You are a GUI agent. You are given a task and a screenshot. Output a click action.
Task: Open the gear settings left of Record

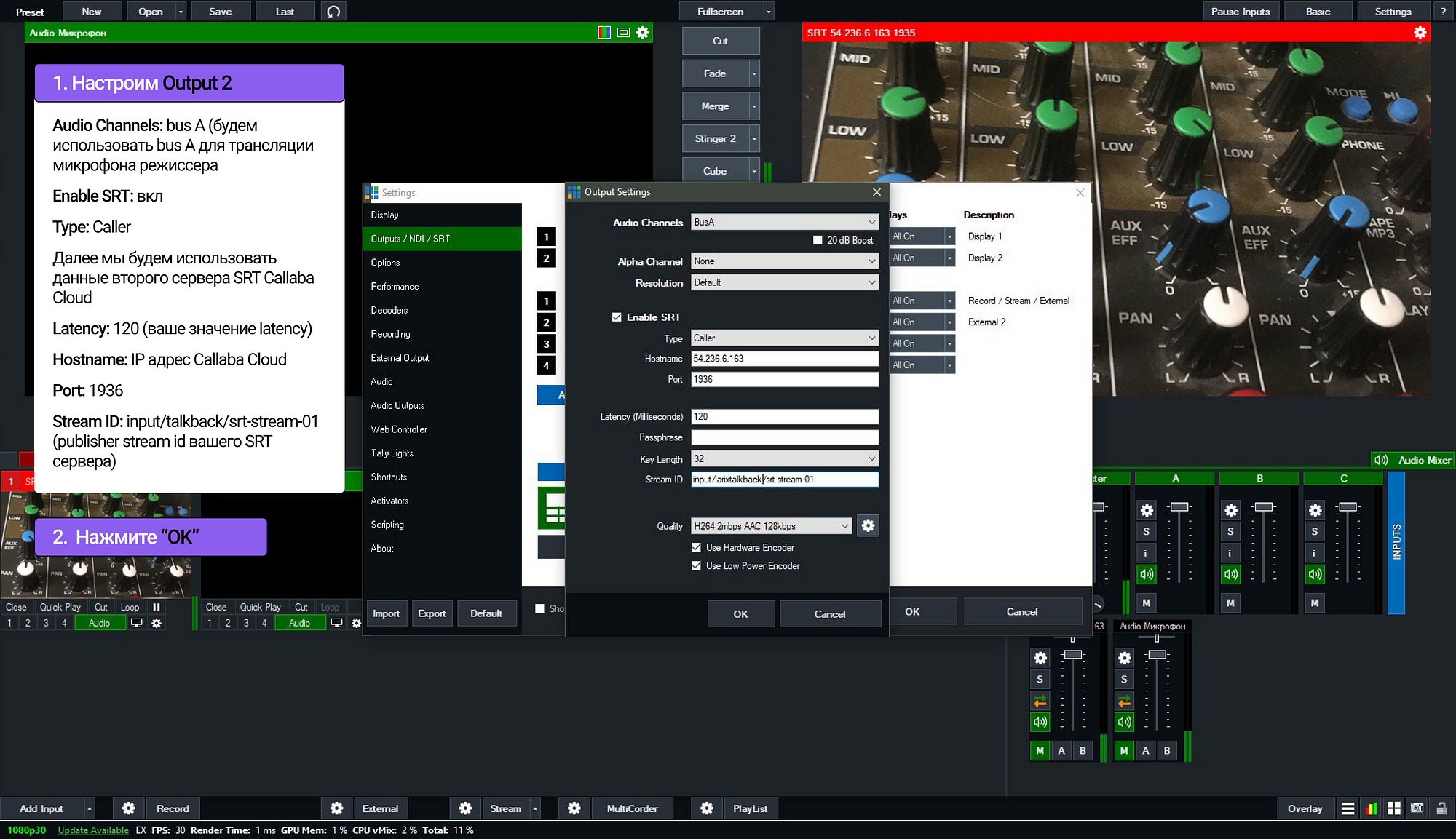[128, 808]
